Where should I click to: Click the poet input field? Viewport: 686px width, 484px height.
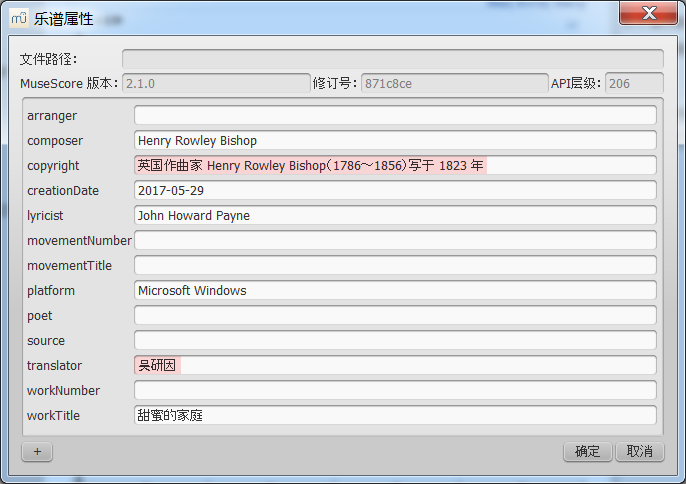pyautogui.click(x=395, y=316)
